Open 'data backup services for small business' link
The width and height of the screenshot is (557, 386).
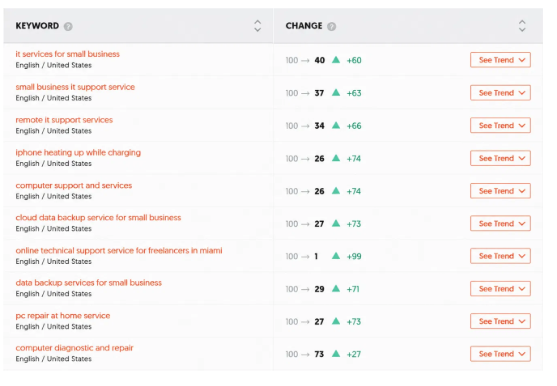88,283
